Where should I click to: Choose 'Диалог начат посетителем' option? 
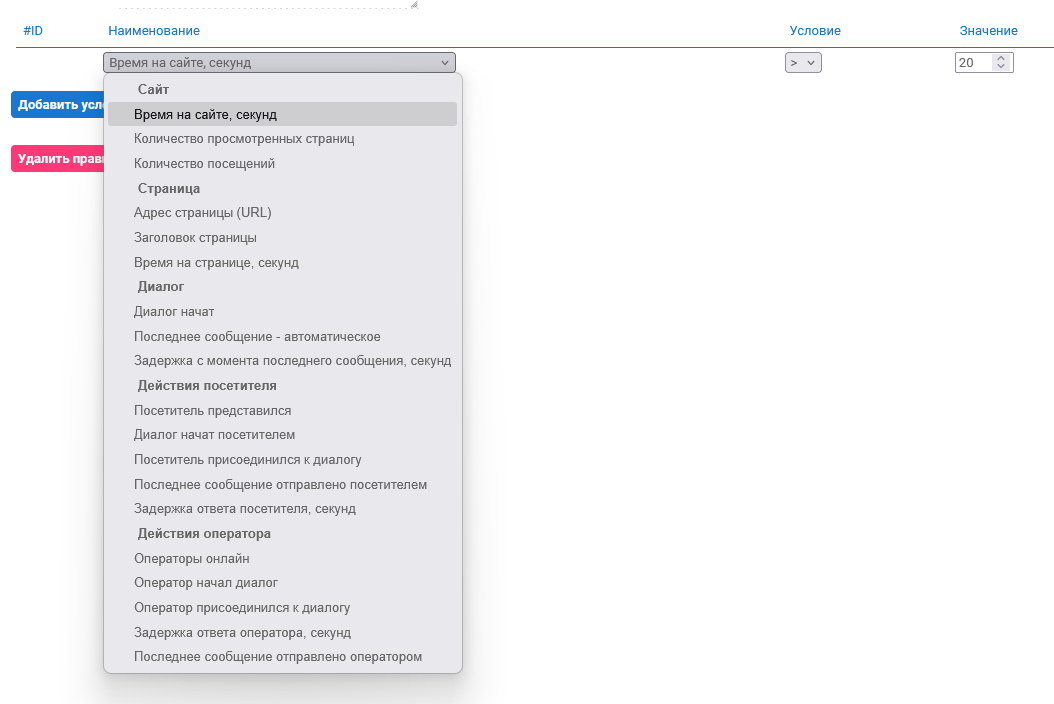click(214, 435)
